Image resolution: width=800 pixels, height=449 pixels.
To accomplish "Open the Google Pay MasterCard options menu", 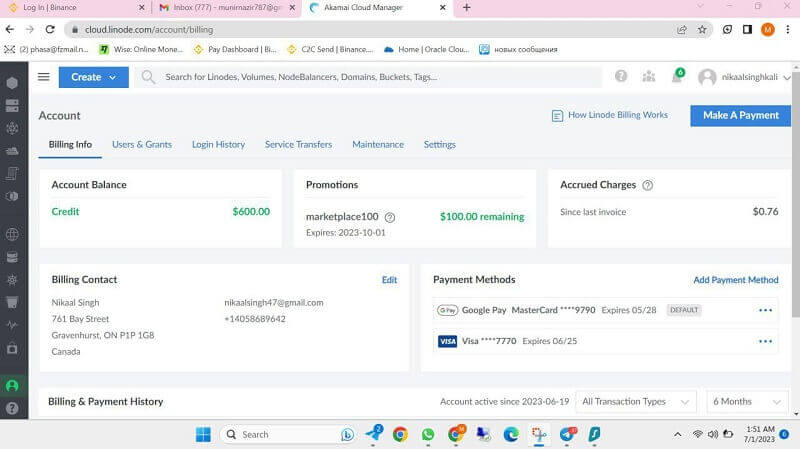I will 765,310.
